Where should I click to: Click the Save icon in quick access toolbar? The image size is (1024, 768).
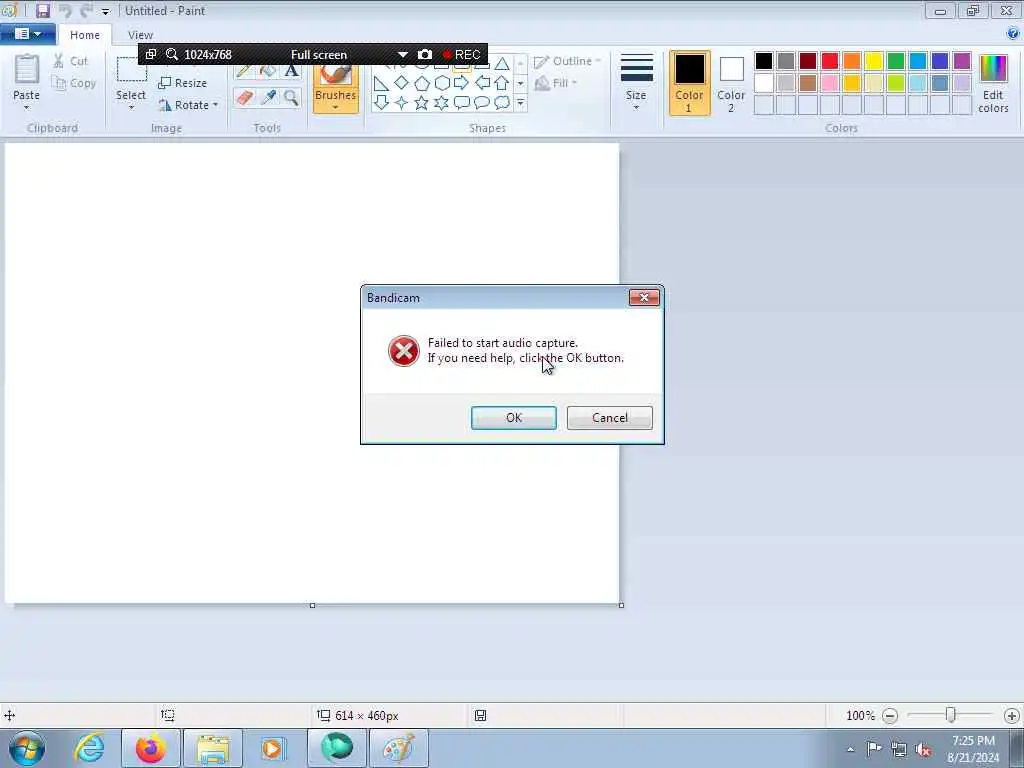coord(42,10)
